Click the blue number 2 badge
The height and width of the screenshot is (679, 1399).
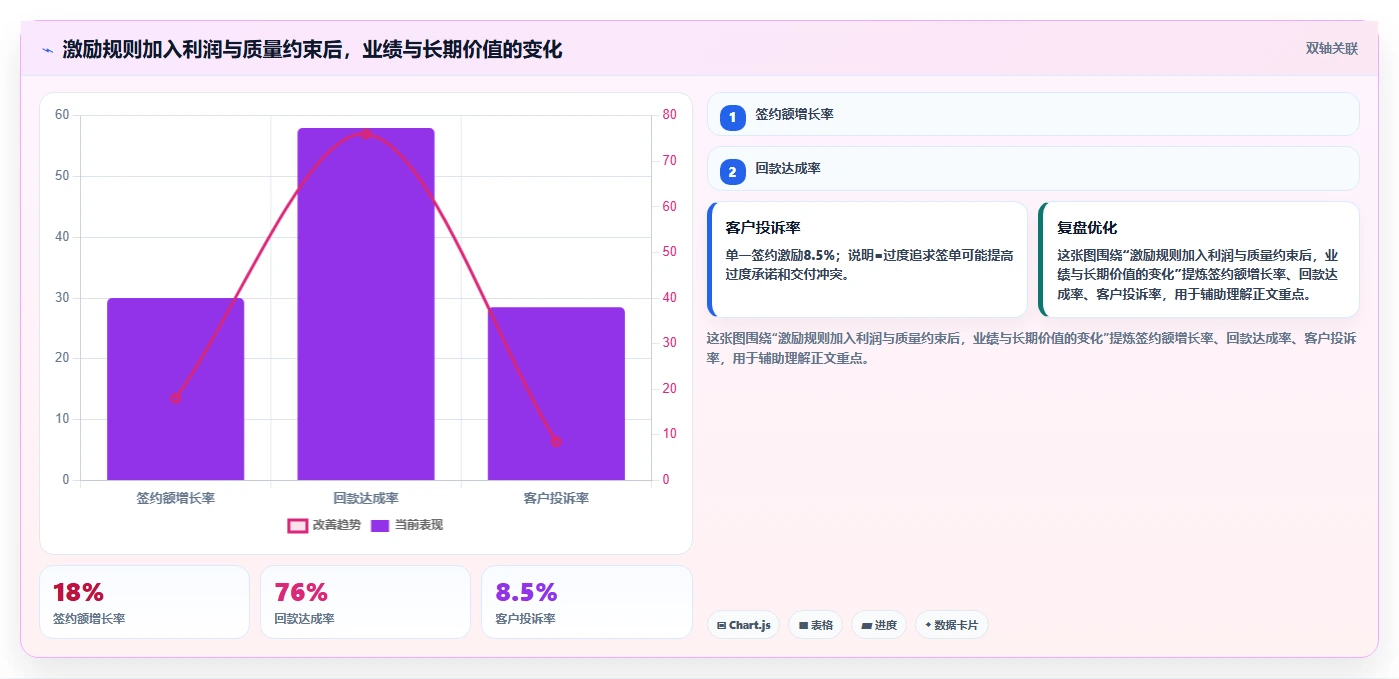pos(732,172)
